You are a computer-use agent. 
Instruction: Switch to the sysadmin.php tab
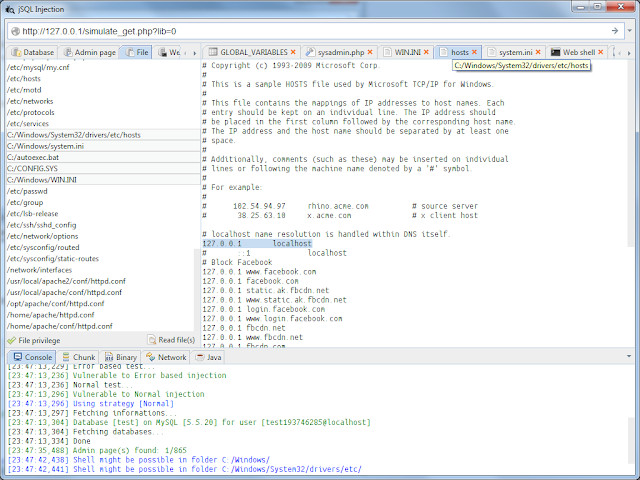340,52
